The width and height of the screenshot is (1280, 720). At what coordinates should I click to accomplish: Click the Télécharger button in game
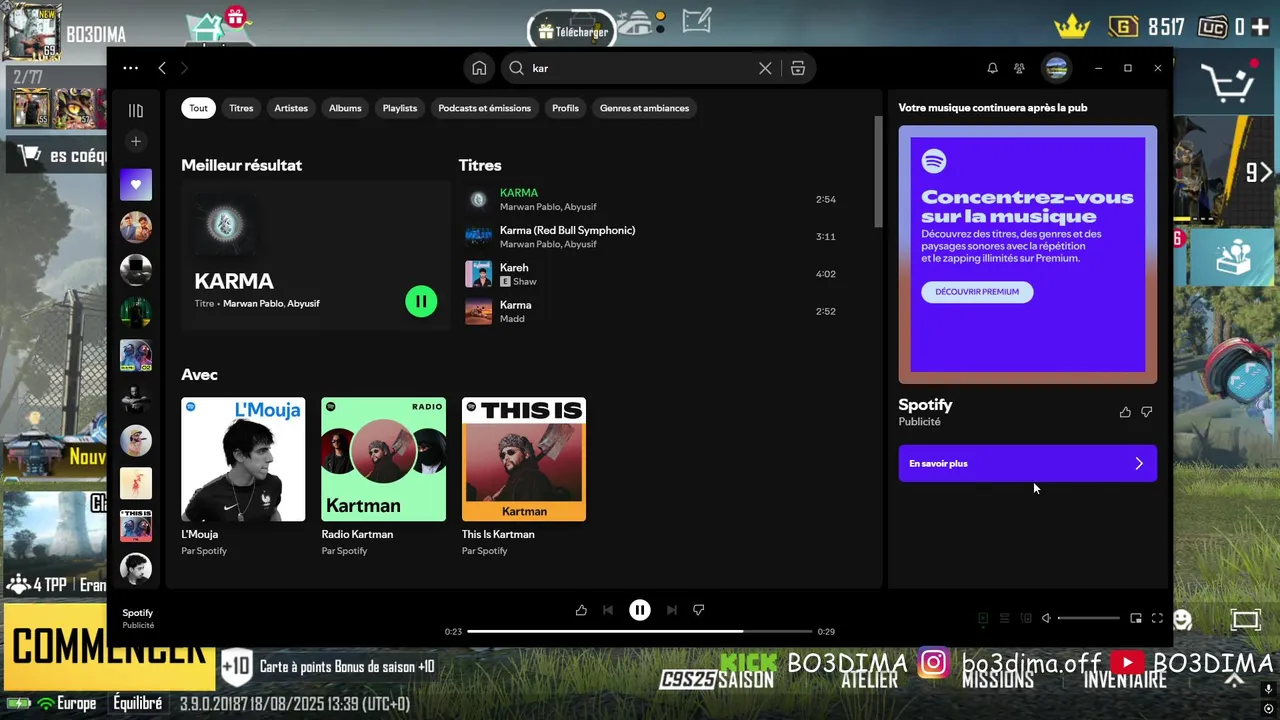572,32
